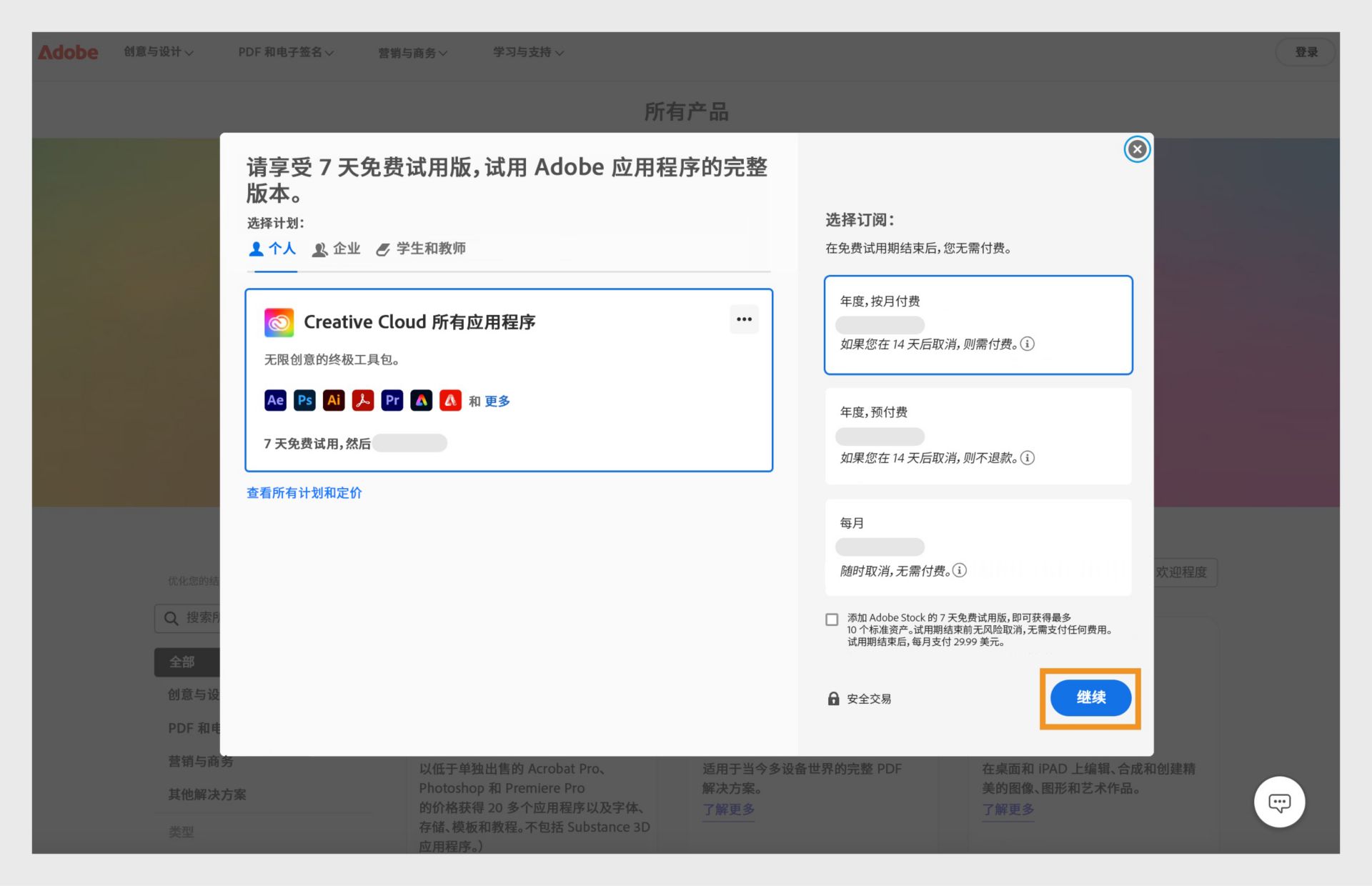Choose the 每月 subscription option
Image resolution: width=1372 pixels, height=886 pixels.
tap(978, 547)
